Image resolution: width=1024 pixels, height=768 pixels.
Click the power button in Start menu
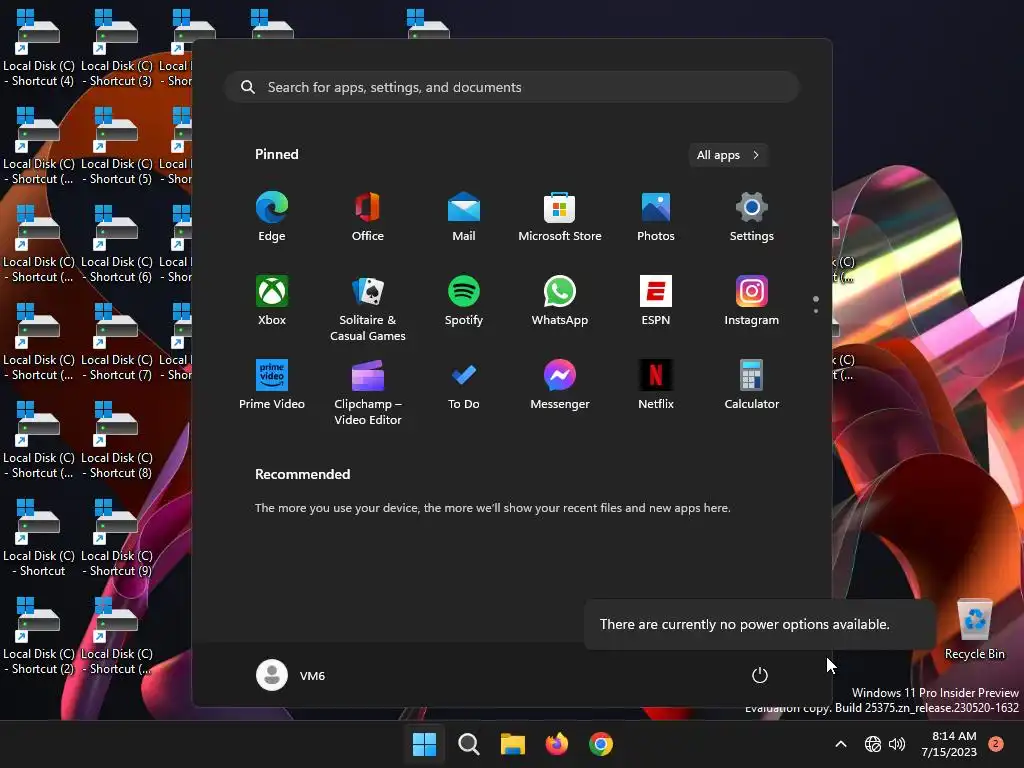[x=760, y=675]
